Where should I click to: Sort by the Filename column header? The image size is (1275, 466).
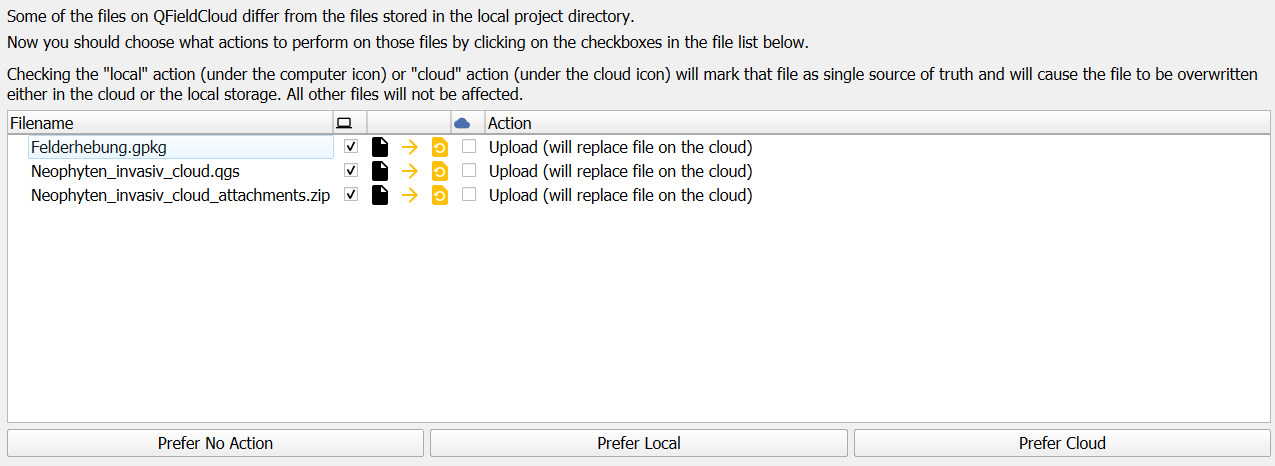click(x=171, y=123)
